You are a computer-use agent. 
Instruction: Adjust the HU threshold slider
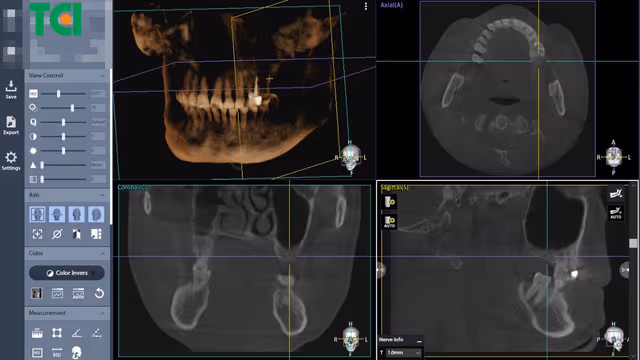(58, 94)
